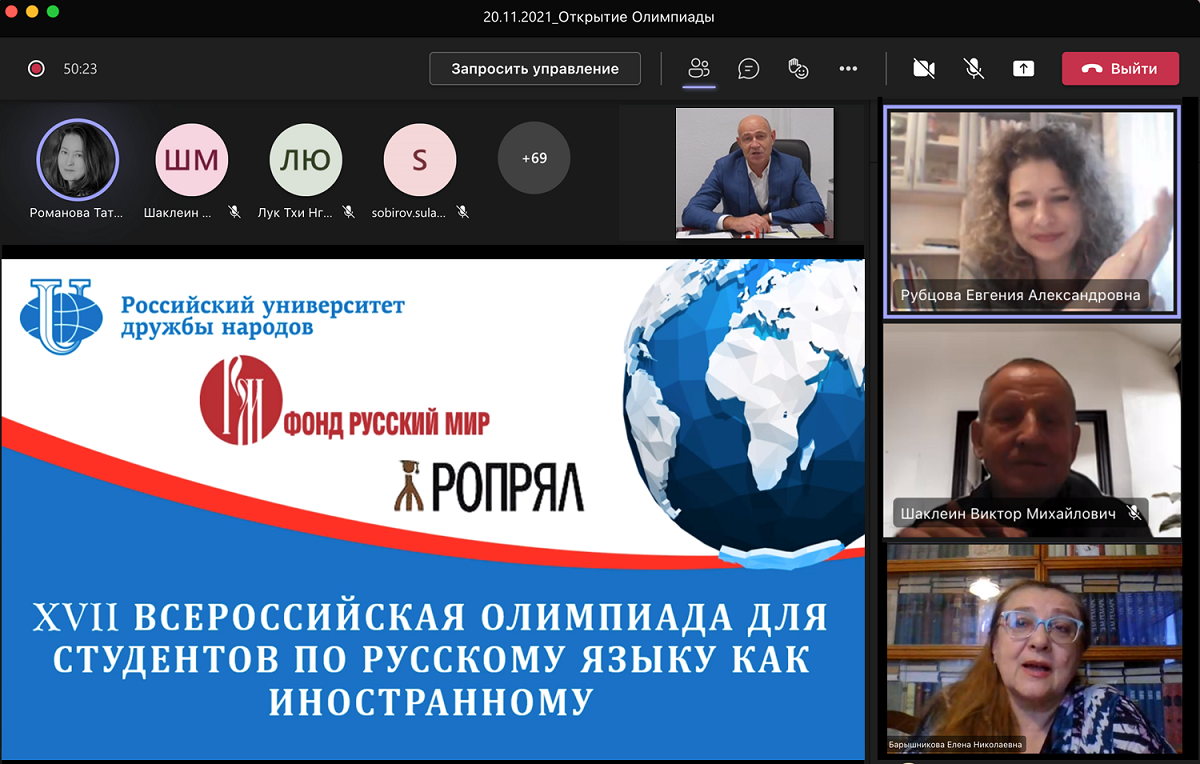Screen dimensions: 1200x764
Task: Click muted mic icon beside Шаклеин avatar name
Action: (x=234, y=212)
